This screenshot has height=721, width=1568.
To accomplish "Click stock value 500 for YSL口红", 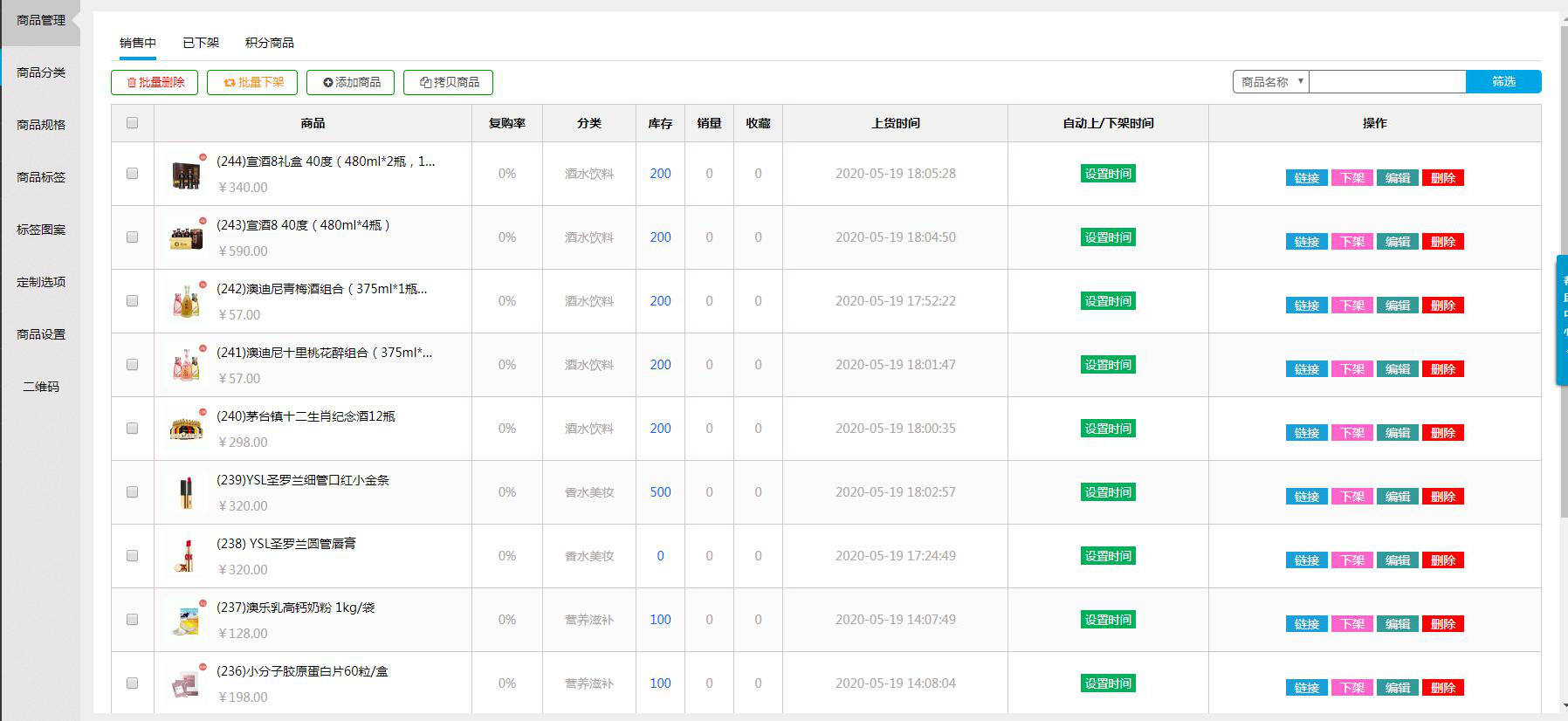I will click(660, 492).
